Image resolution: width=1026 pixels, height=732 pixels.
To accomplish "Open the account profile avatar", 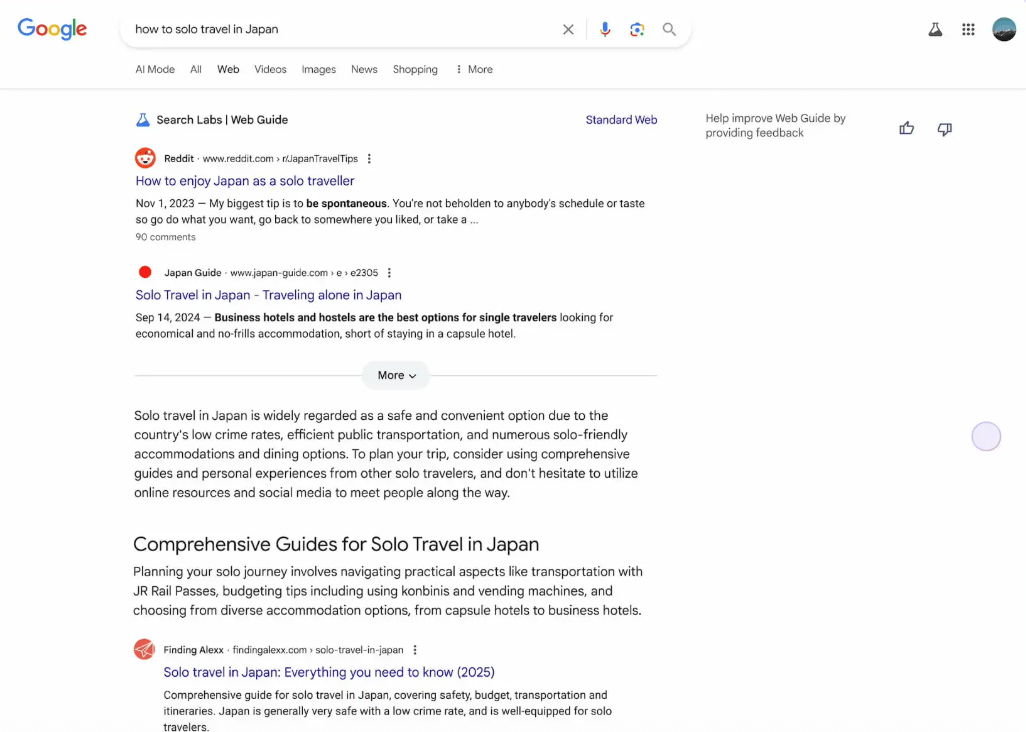I will [x=1004, y=29].
